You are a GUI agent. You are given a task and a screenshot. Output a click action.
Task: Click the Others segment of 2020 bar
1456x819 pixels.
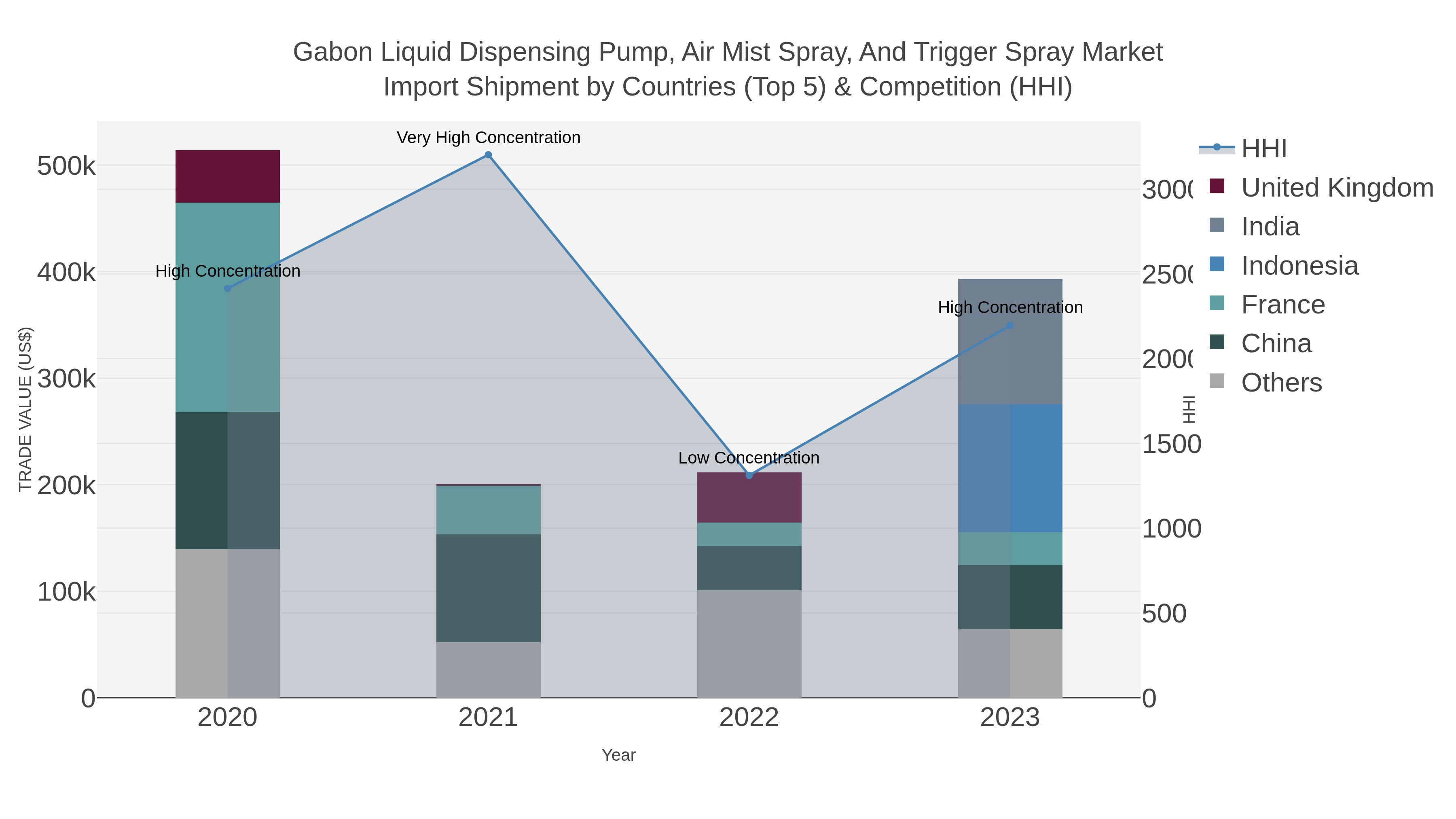click(228, 623)
